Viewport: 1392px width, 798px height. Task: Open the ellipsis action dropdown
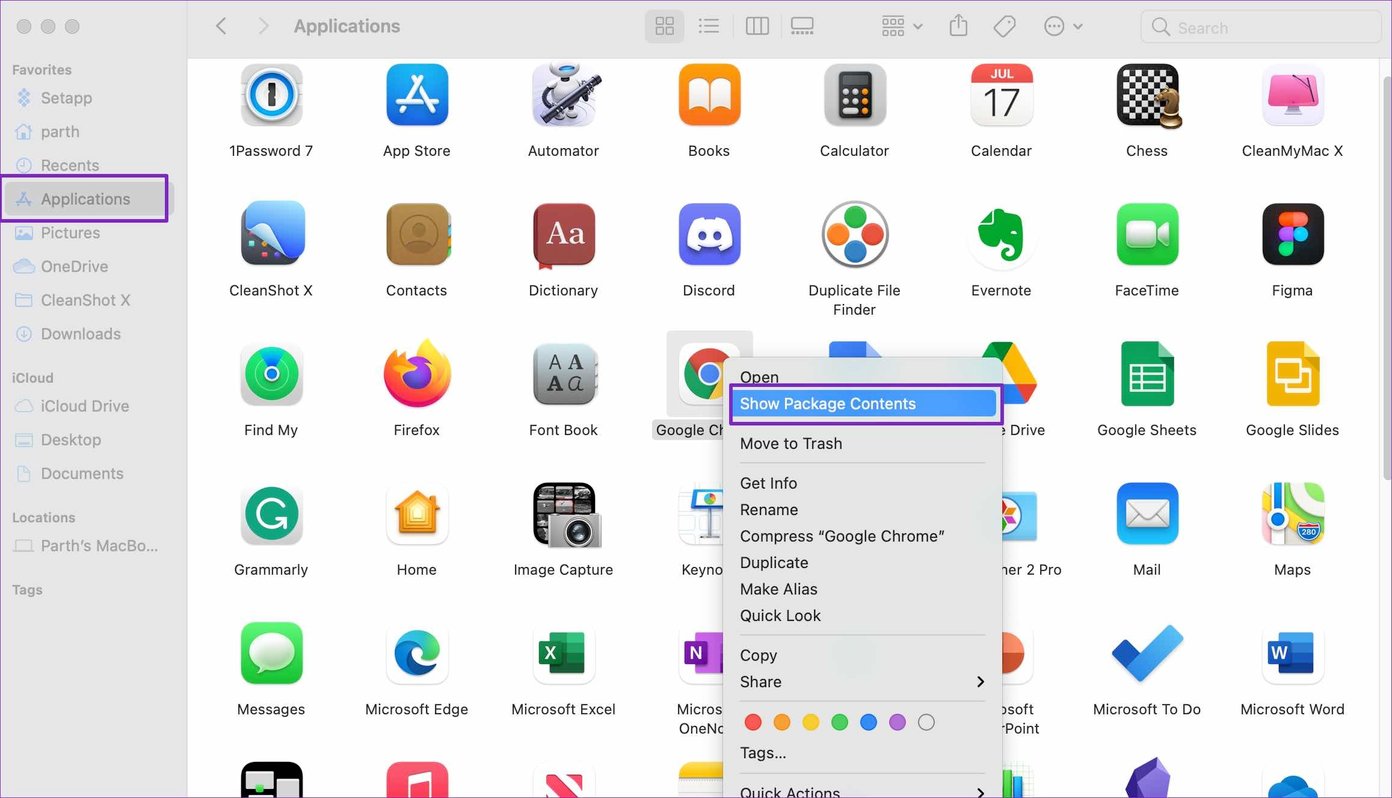[x=1063, y=27]
